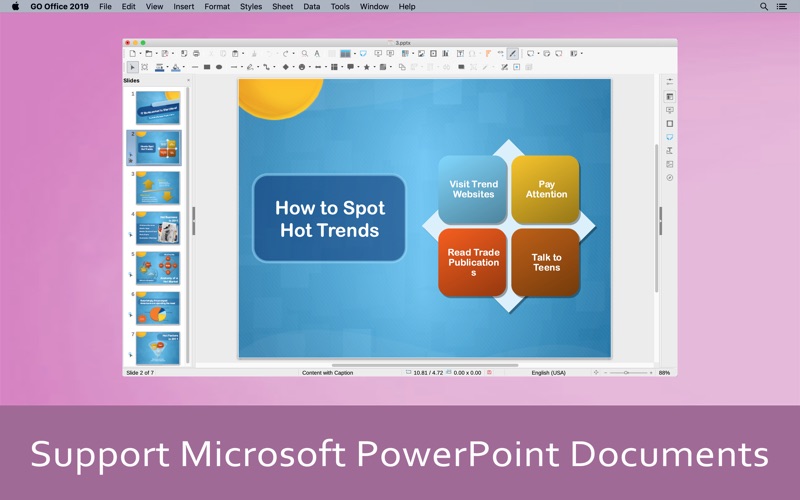
Task: Open dropdown arrow next to Open folder
Action: pyautogui.click(x=157, y=54)
